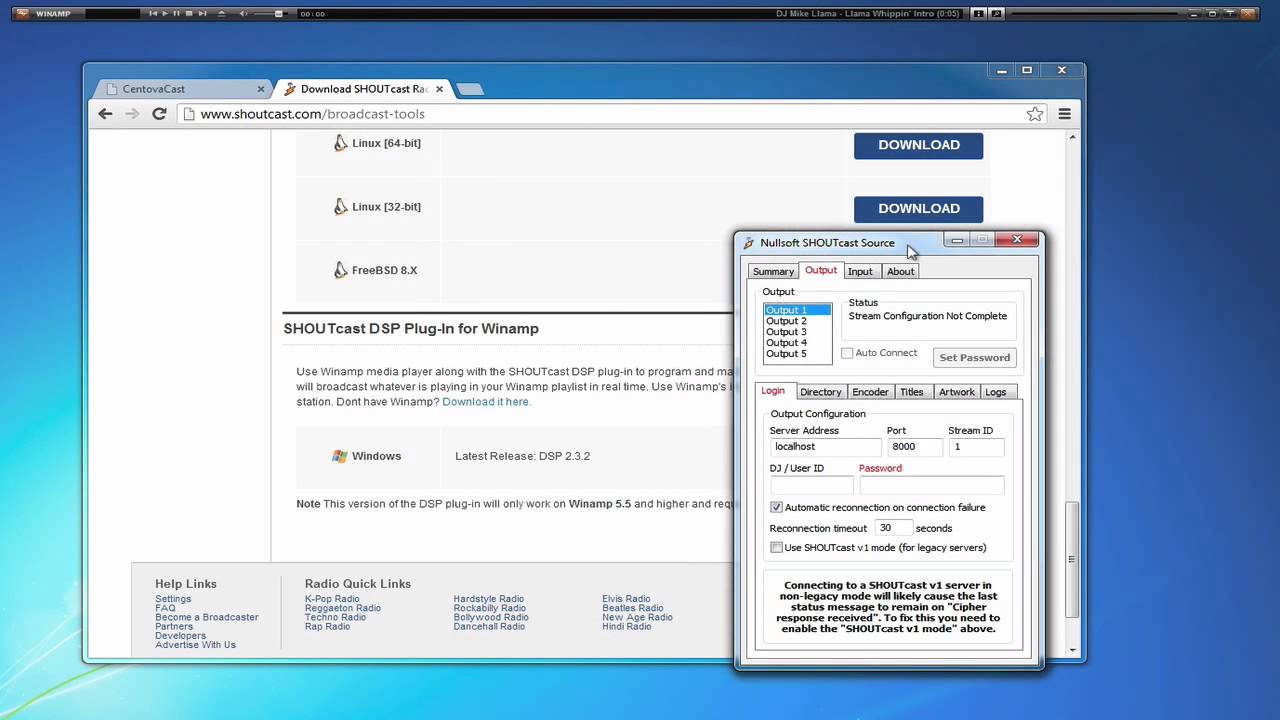Open the K-Pop Radio link
This screenshot has width=1280, height=720.
332,599
